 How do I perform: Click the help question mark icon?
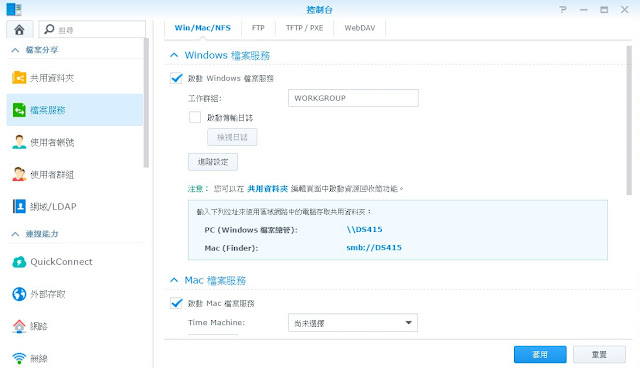563,9
